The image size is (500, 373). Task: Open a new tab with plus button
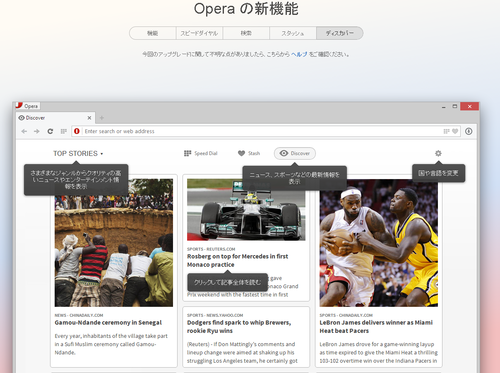tap(102, 118)
